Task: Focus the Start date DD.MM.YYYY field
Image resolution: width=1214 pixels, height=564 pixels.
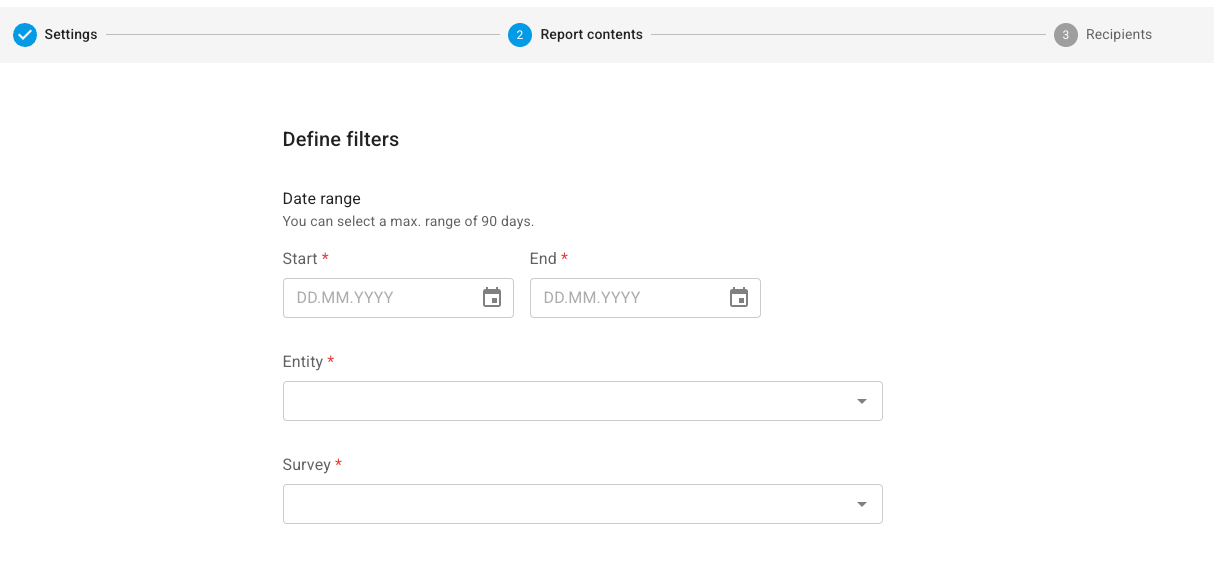Action: 398,298
